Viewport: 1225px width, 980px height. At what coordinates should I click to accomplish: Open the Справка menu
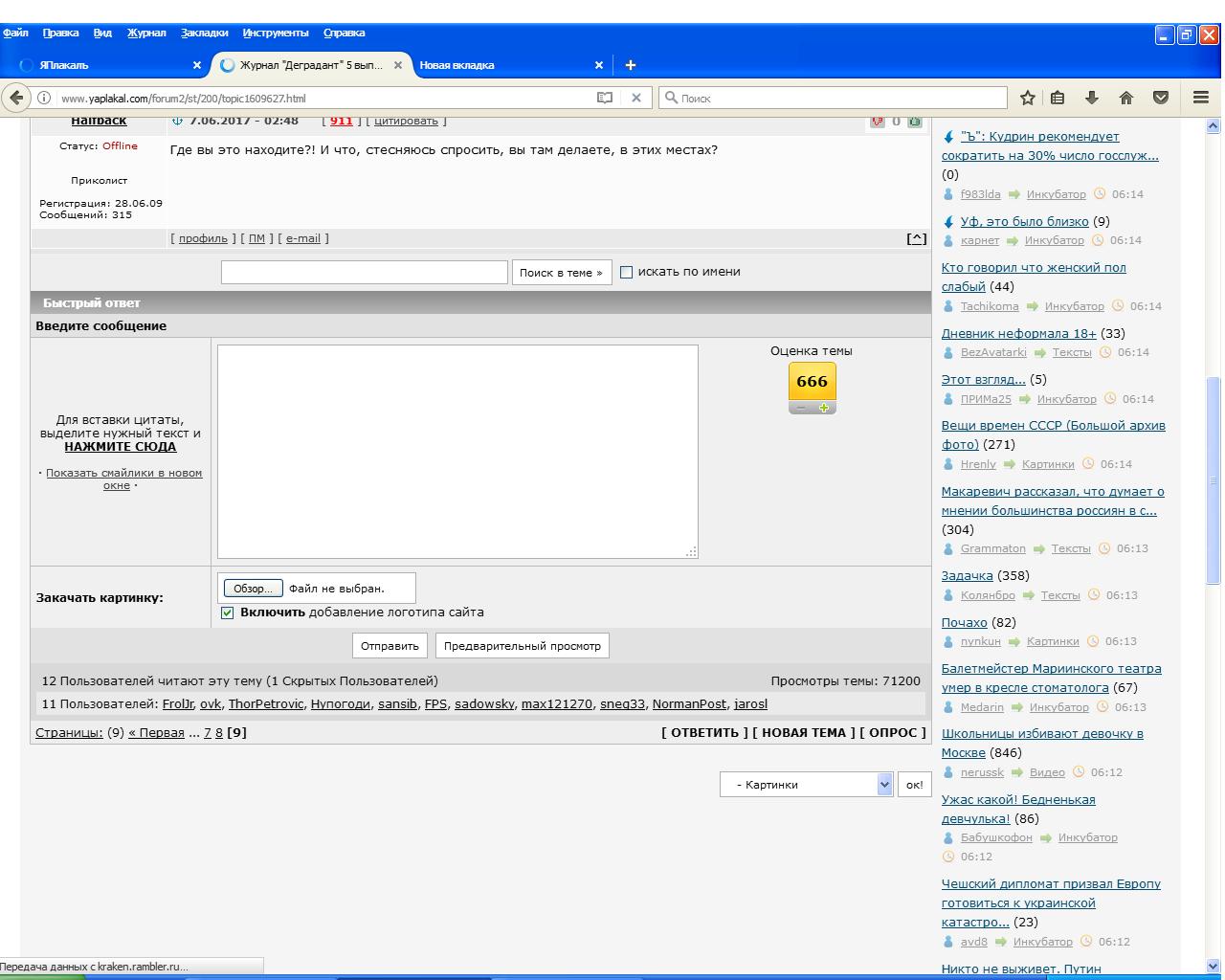tap(344, 33)
